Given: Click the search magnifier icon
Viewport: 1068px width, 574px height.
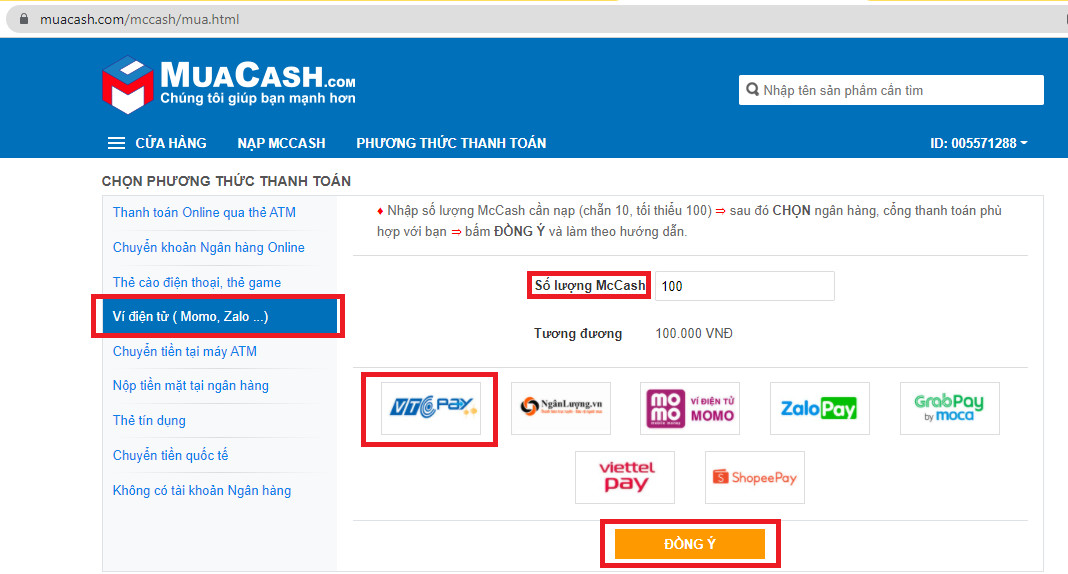Looking at the screenshot, I should (x=752, y=90).
